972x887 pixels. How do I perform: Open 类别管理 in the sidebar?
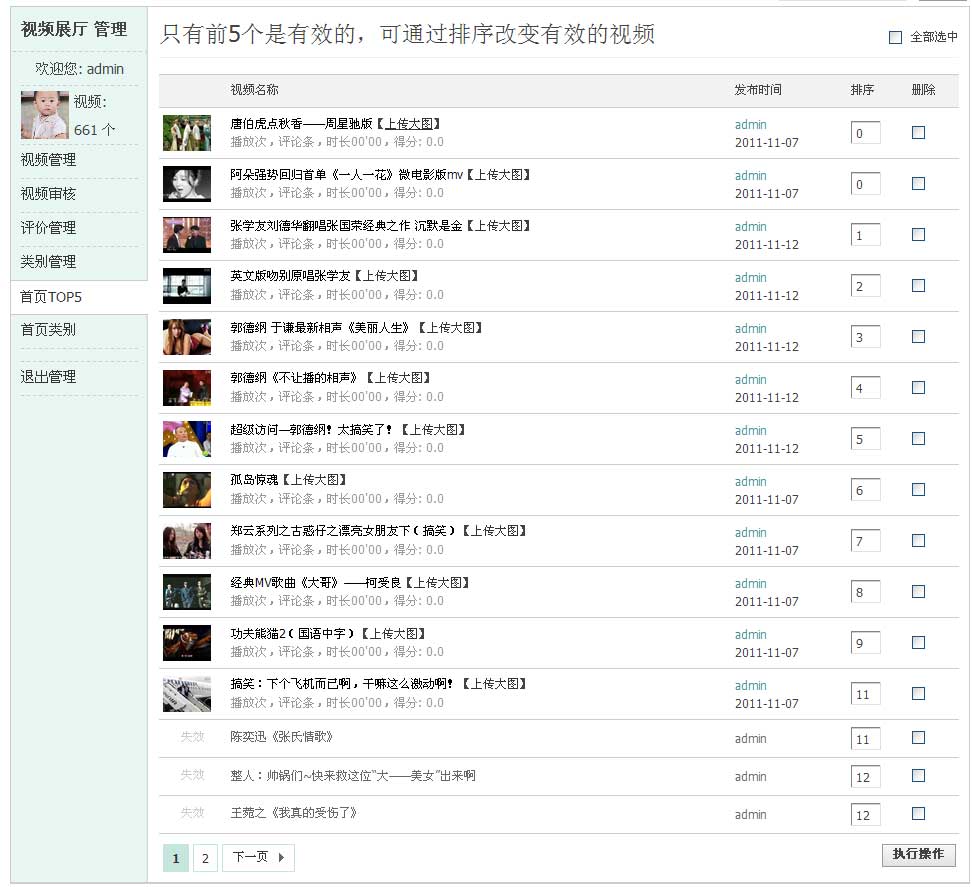tap(48, 262)
